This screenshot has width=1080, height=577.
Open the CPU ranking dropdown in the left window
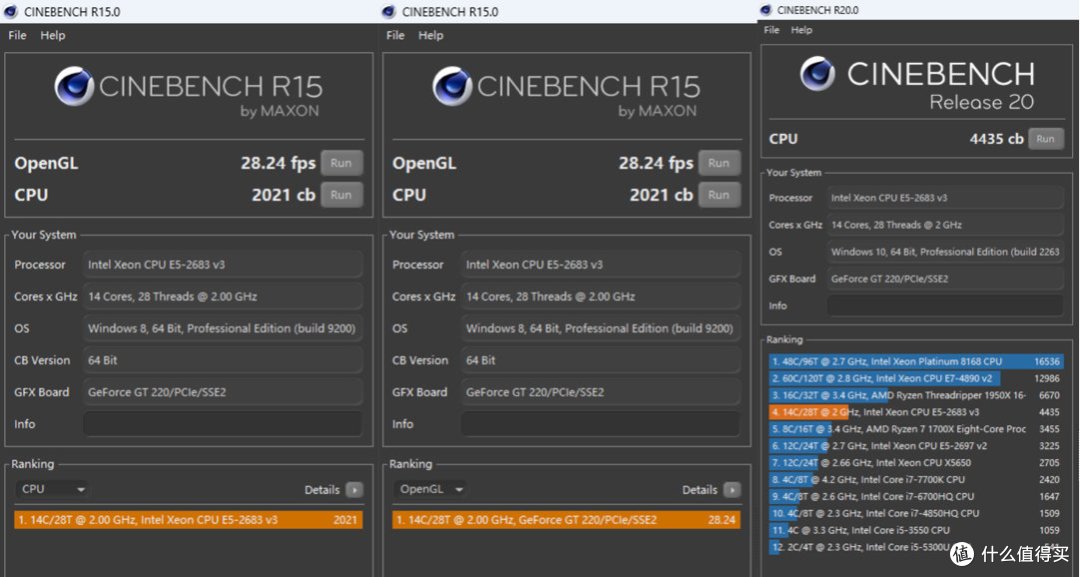(x=52, y=489)
